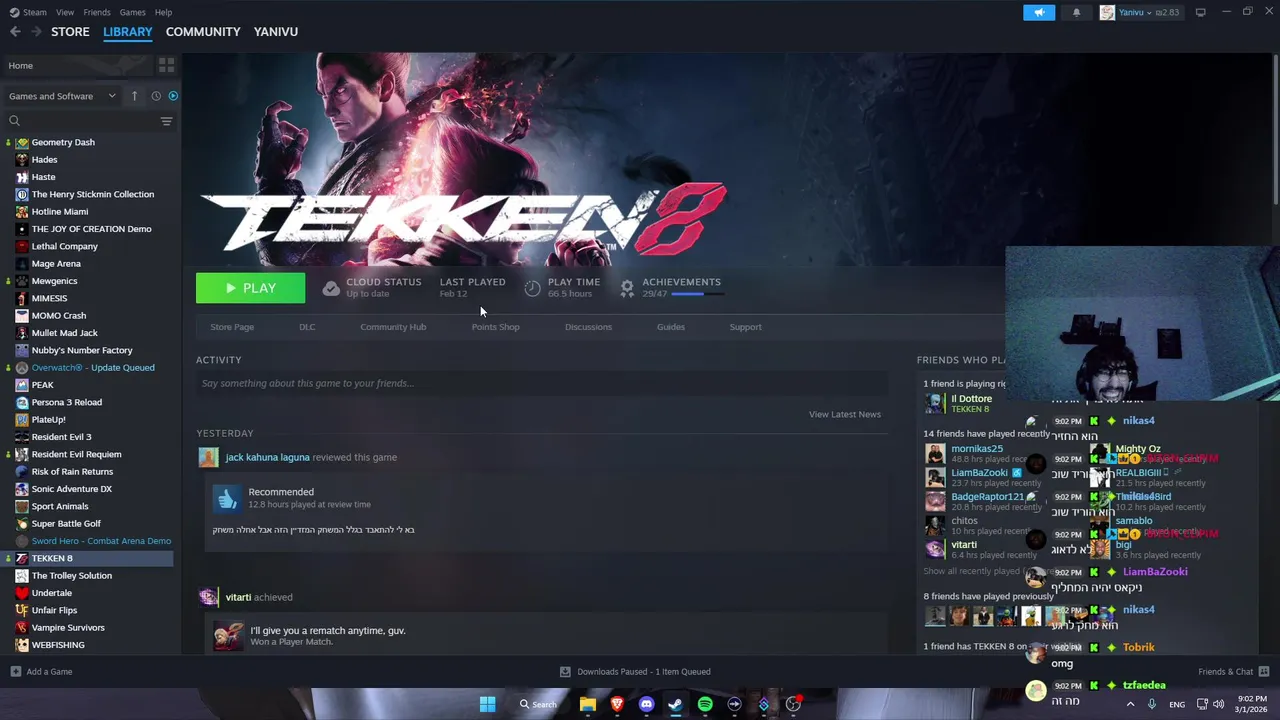Open the Guides link
This screenshot has width=1280, height=720.
point(671,327)
